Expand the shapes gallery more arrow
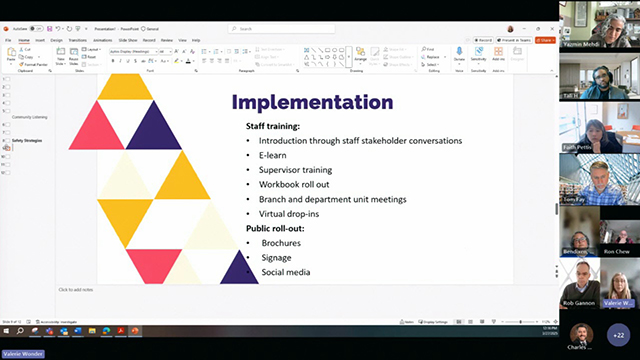 (349, 57)
